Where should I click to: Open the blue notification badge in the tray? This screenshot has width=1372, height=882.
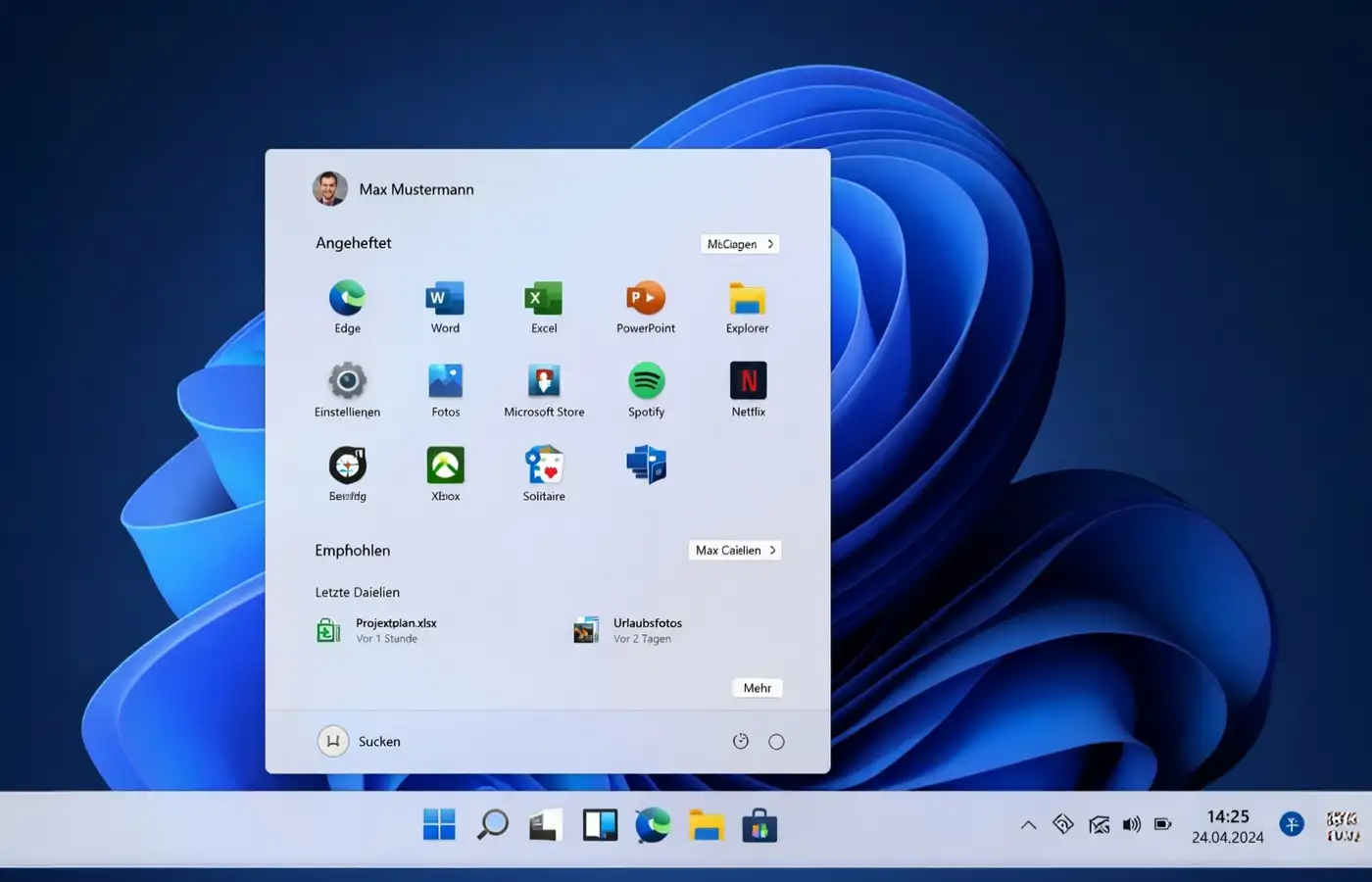pyautogui.click(x=1292, y=824)
